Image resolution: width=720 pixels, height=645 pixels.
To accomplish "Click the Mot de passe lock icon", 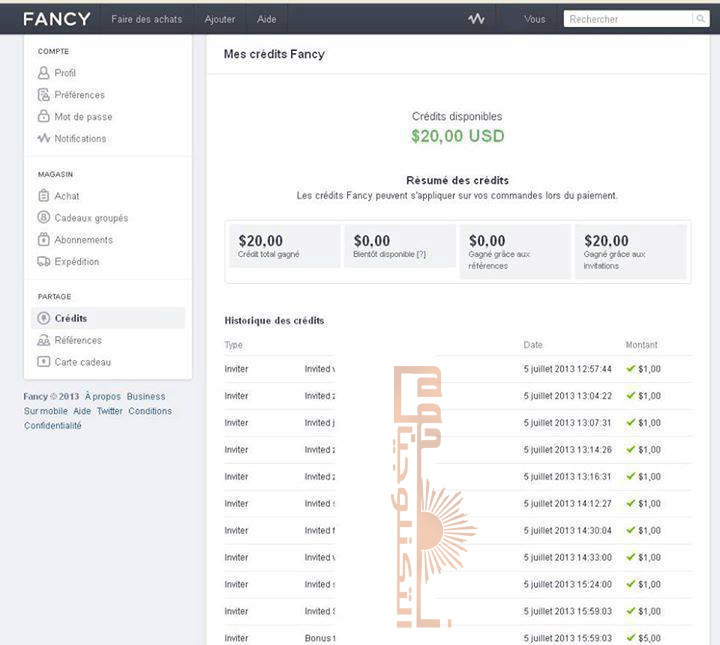I will 44,116.
